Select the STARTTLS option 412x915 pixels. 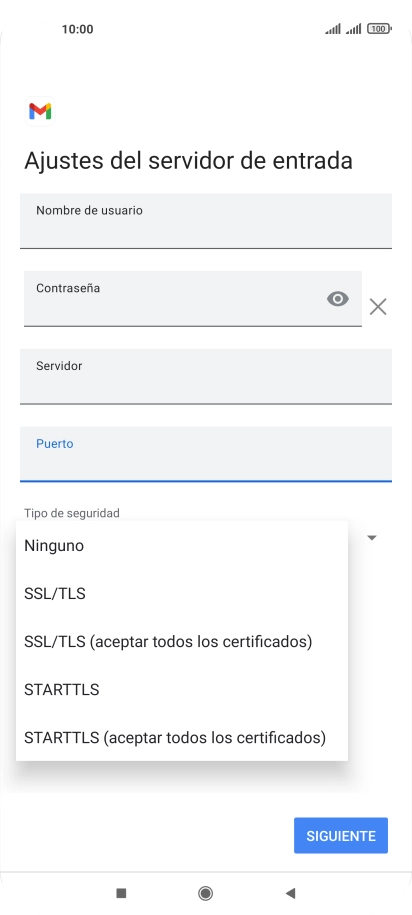coord(182,689)
